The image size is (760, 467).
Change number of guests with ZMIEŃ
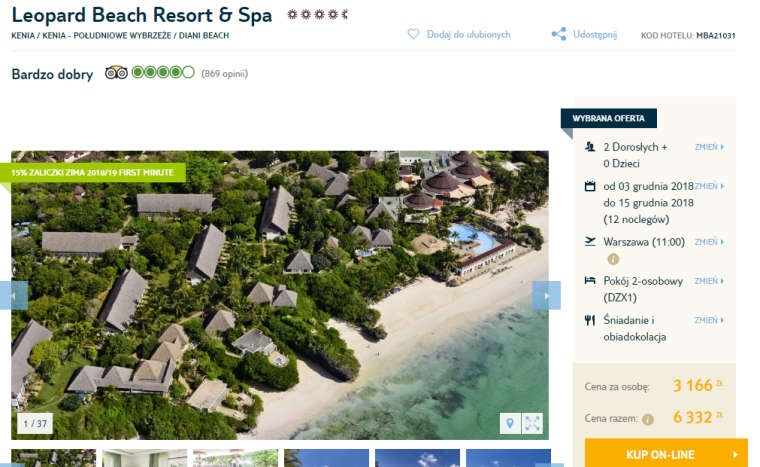pyautogui.click(x=709, y=147)
